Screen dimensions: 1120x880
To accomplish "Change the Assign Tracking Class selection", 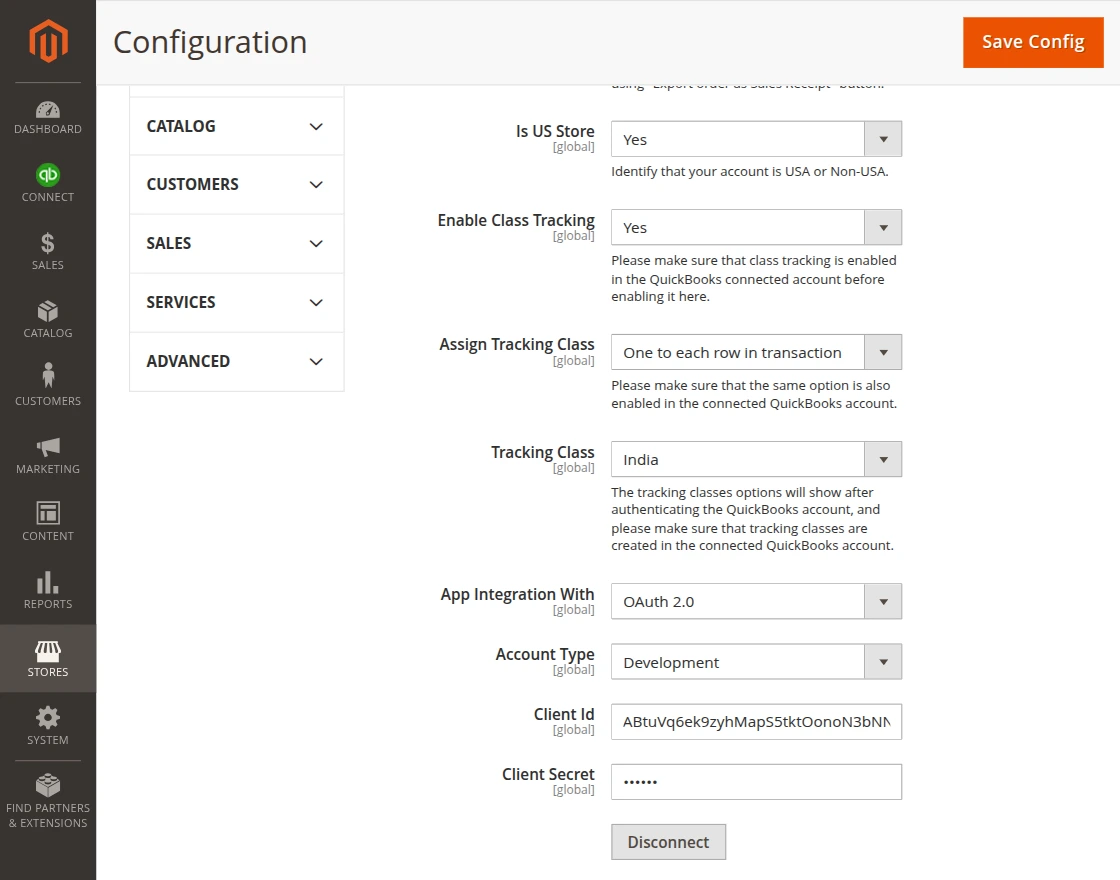I will [x=882, y=352].
